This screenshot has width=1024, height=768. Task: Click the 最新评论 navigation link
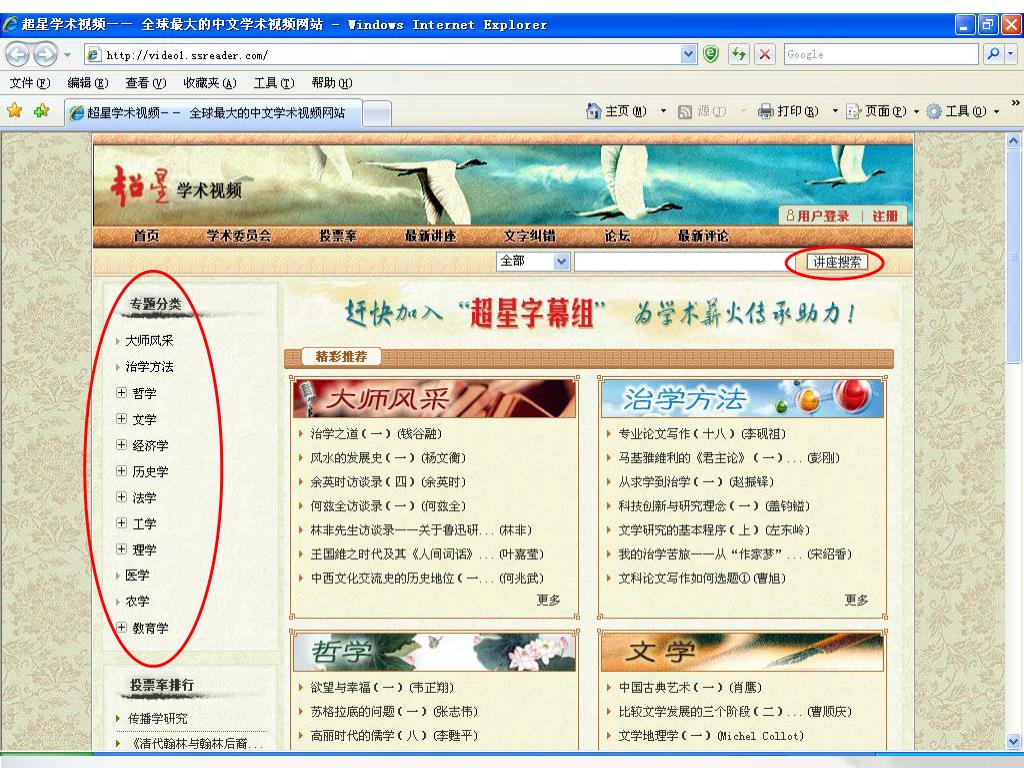click(703, 236)
